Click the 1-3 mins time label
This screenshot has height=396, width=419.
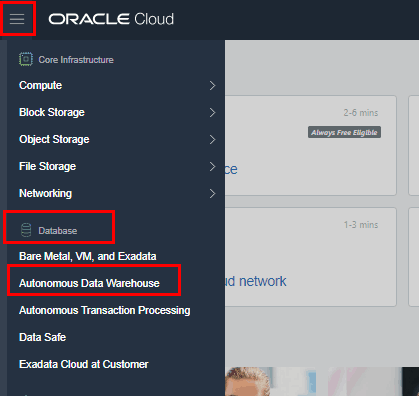(x=361, y=225)
